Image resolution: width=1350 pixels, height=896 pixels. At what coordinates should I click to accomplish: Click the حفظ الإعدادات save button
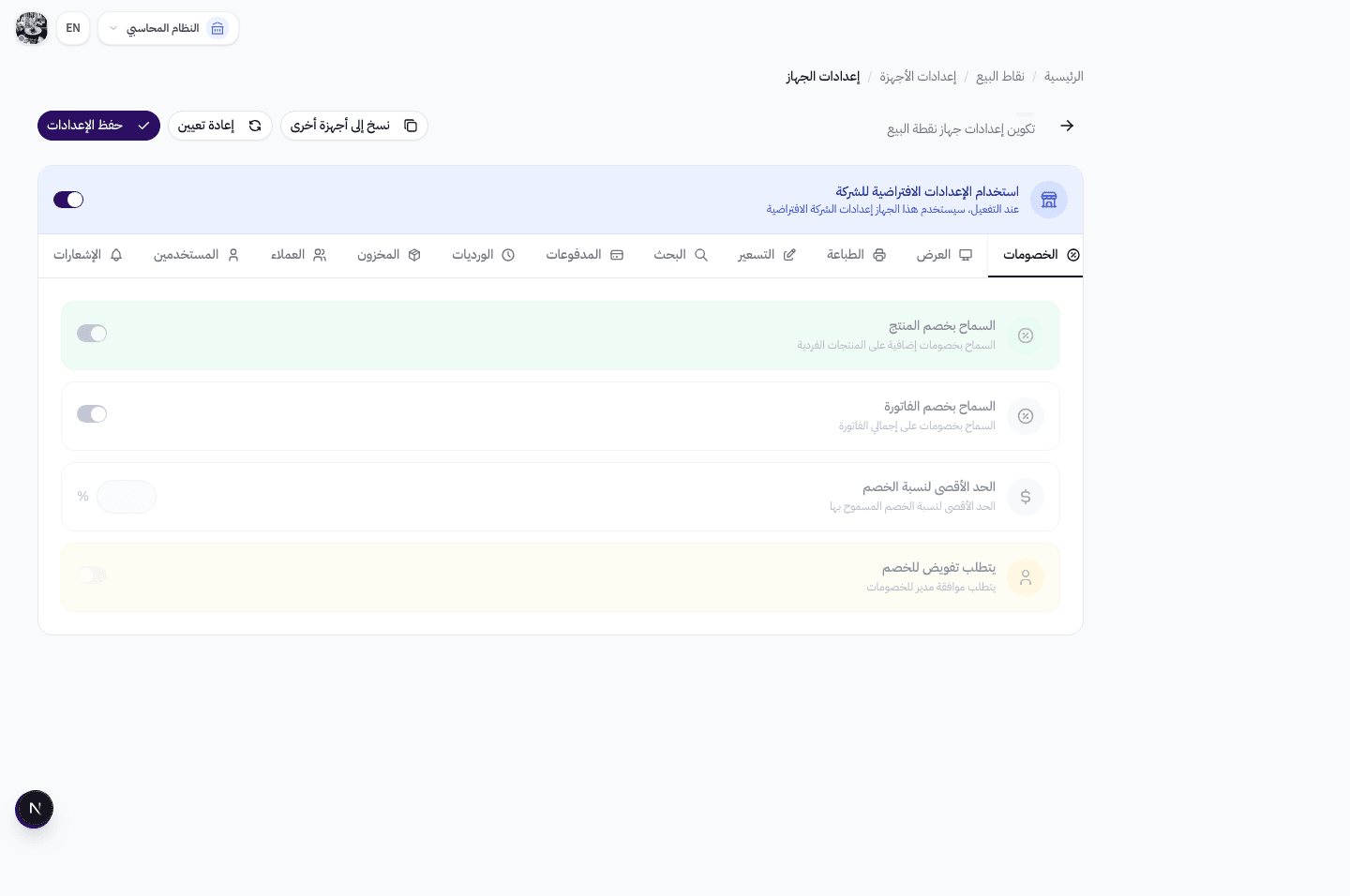(x=98, y=125)
